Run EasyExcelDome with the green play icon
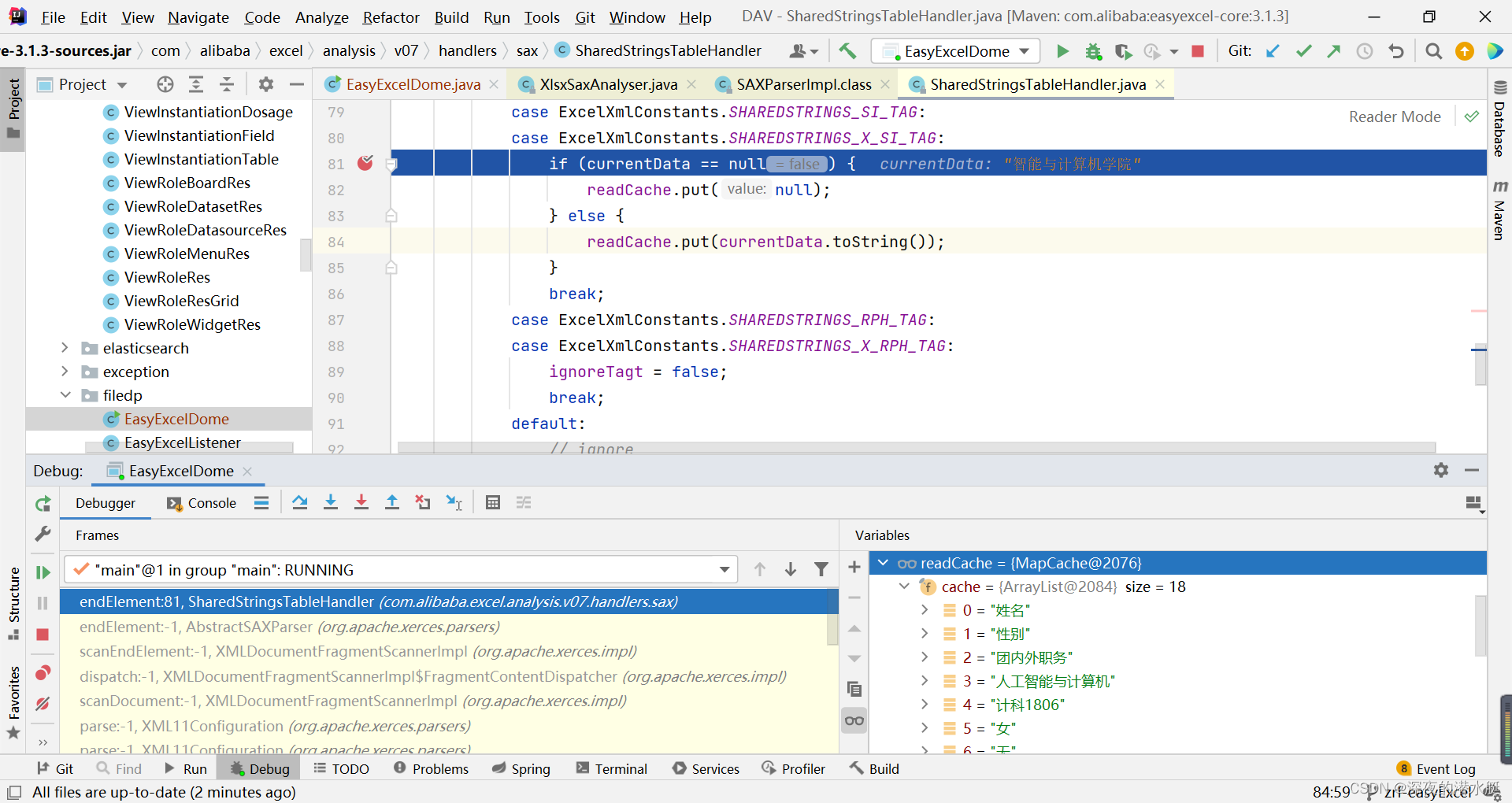 [x=1062, y=51]
